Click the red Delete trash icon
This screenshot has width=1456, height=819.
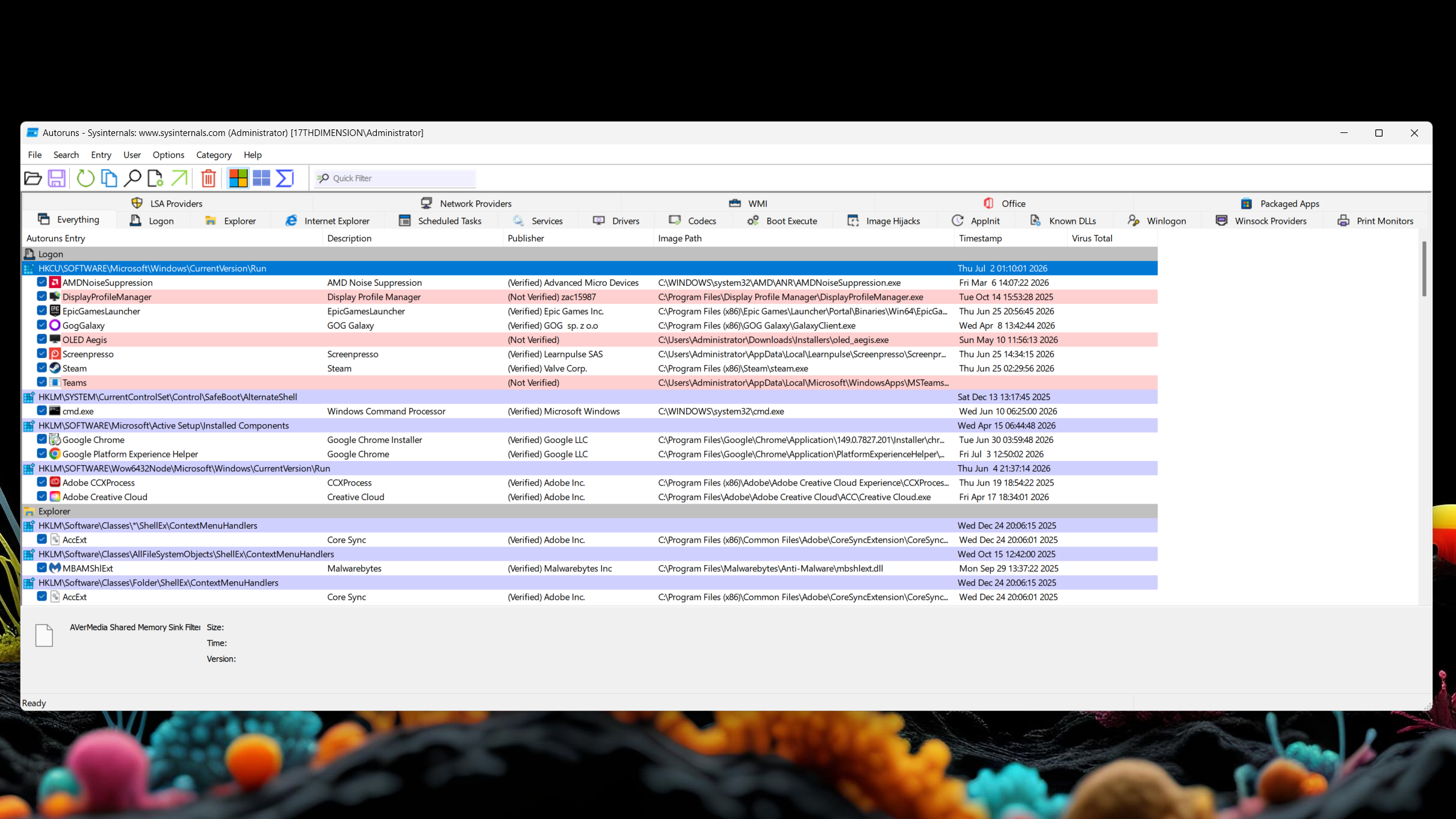(208, 178)
